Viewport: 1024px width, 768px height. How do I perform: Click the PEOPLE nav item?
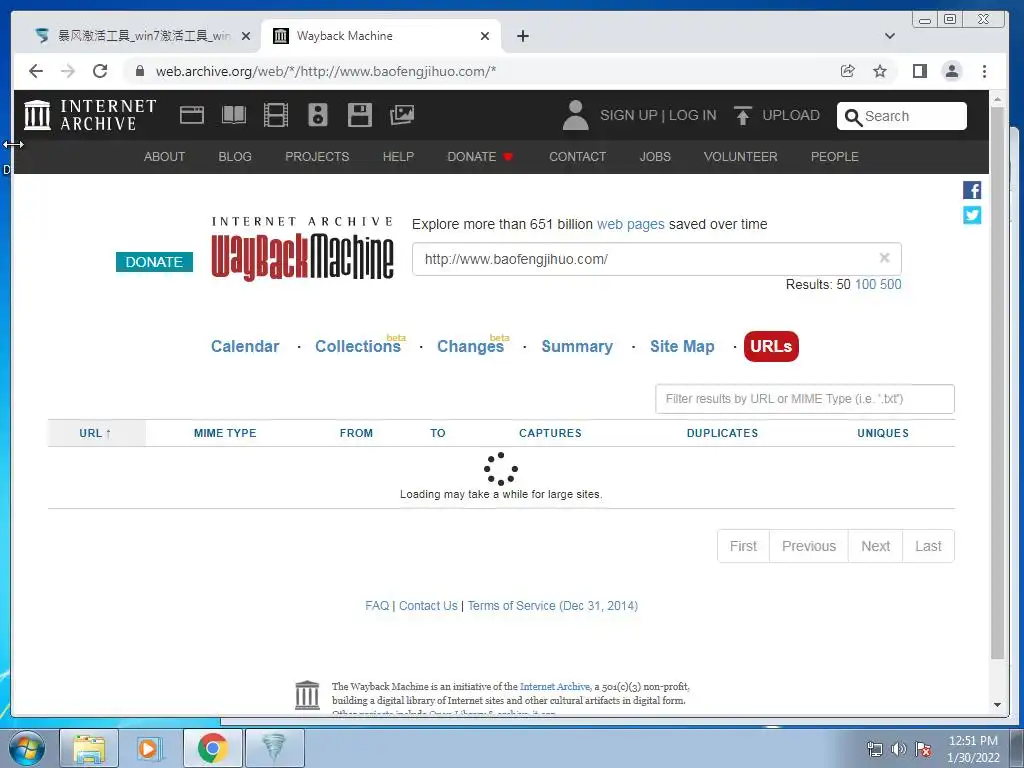pos(835,157)
